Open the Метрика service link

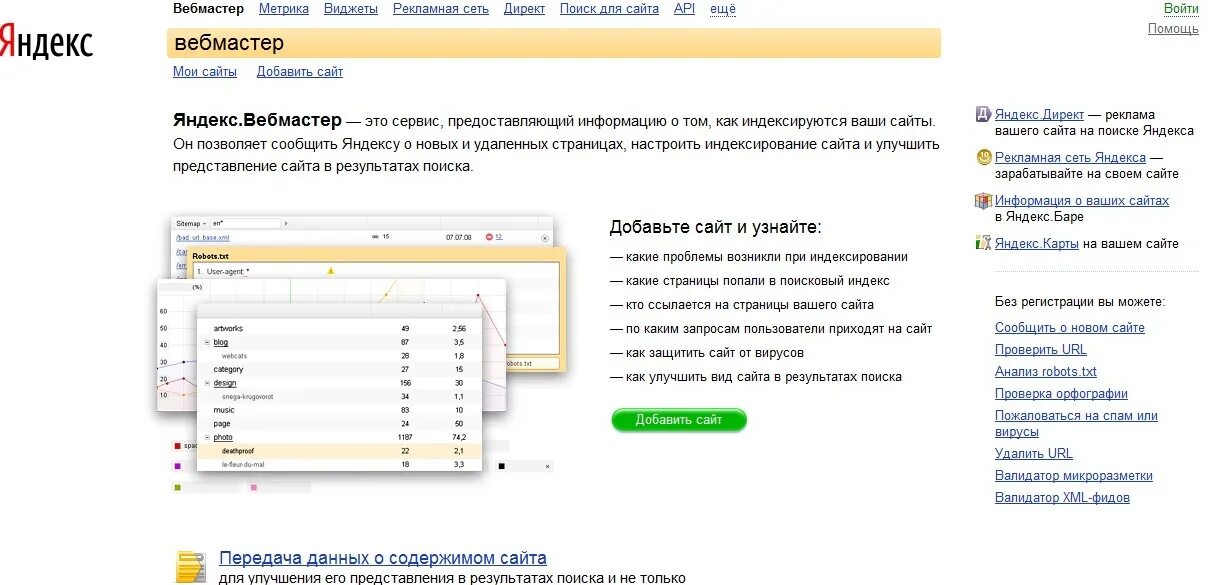(284, 8)
